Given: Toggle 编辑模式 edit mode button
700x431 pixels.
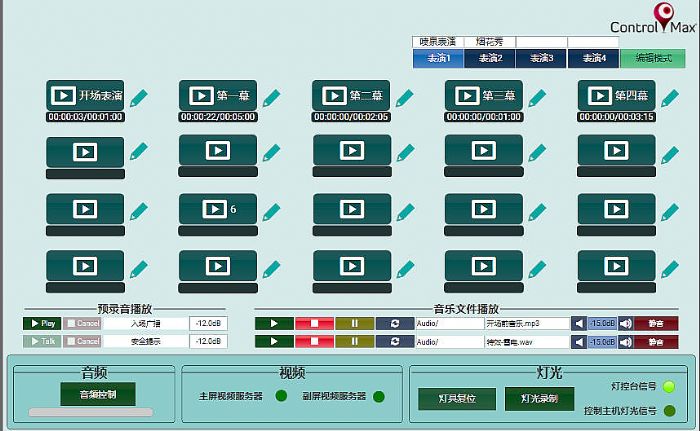Looking at the screenshot, I should click(653, 59).
